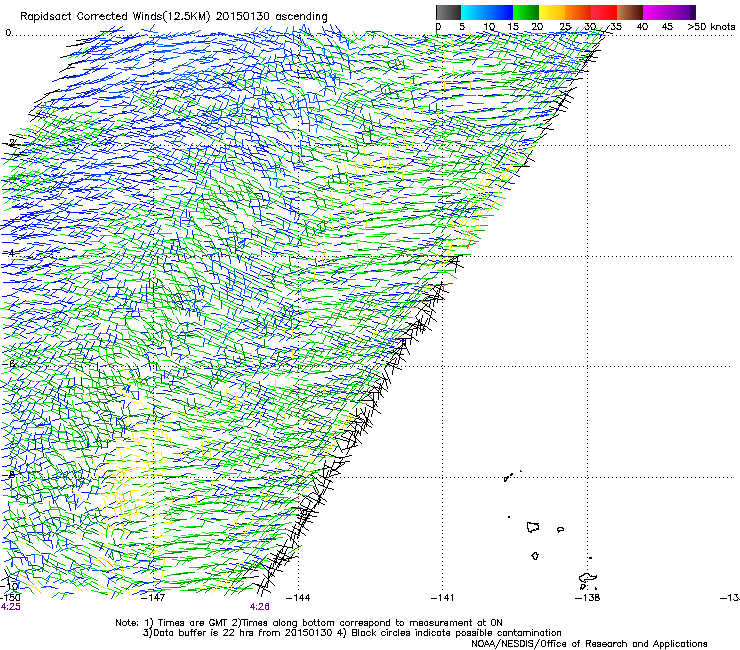Click the purple '4:25' overpass time label
The width and height of the screenshot is (740, 650).
(x=11, y=607)
